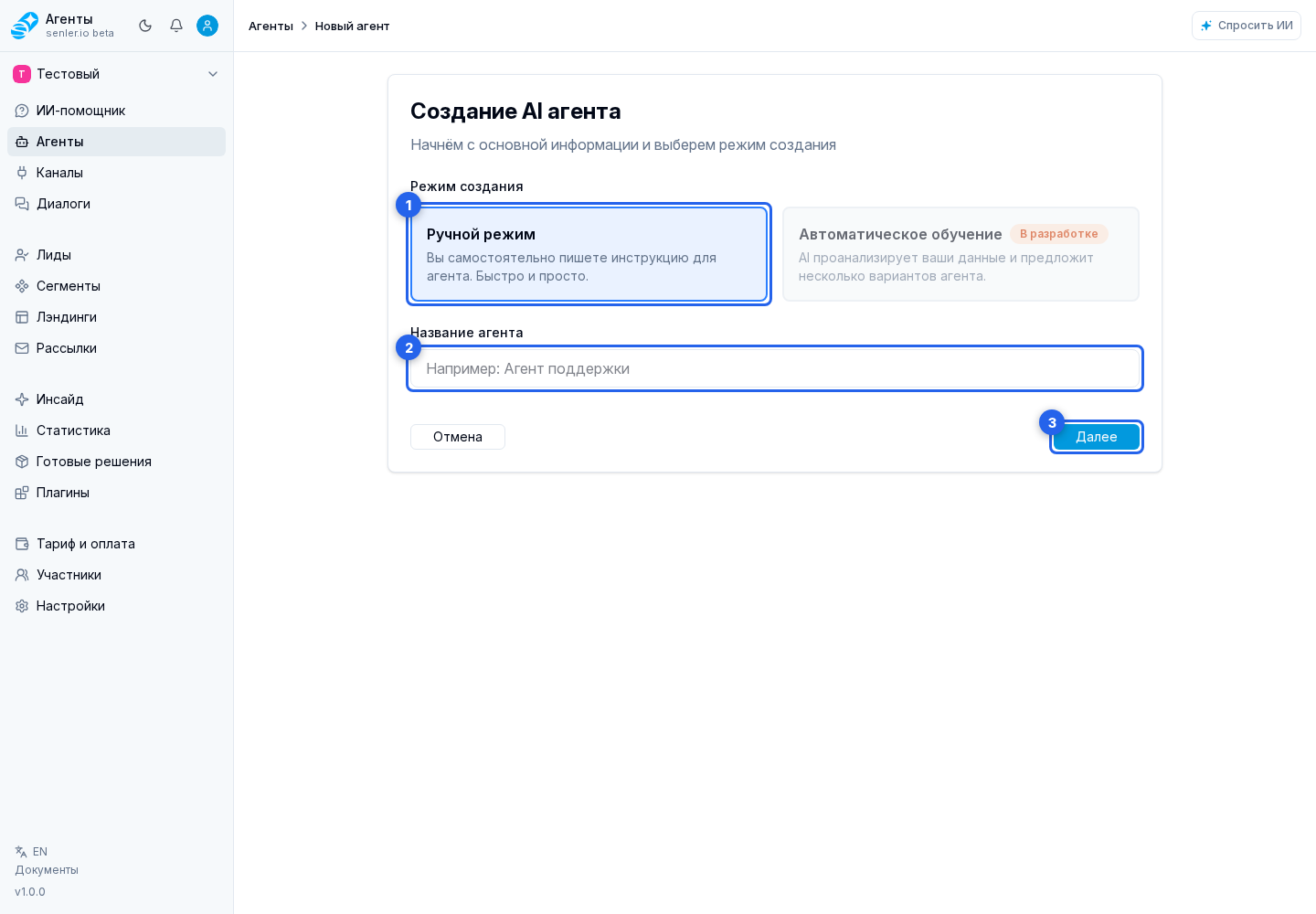Click the Лэндинги layout icon

[x=22, y=317]
